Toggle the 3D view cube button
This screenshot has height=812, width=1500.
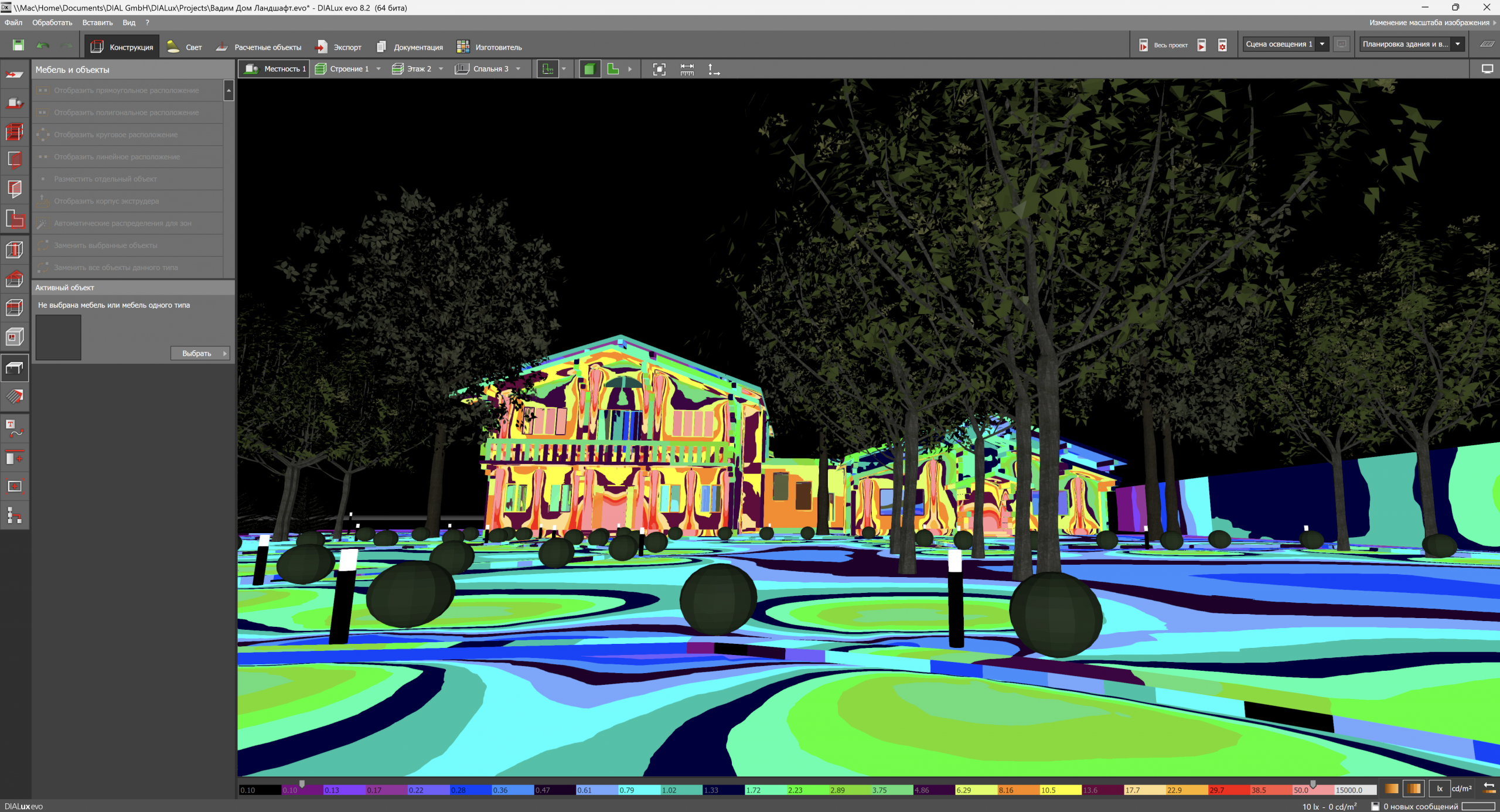tap(589, 69)
